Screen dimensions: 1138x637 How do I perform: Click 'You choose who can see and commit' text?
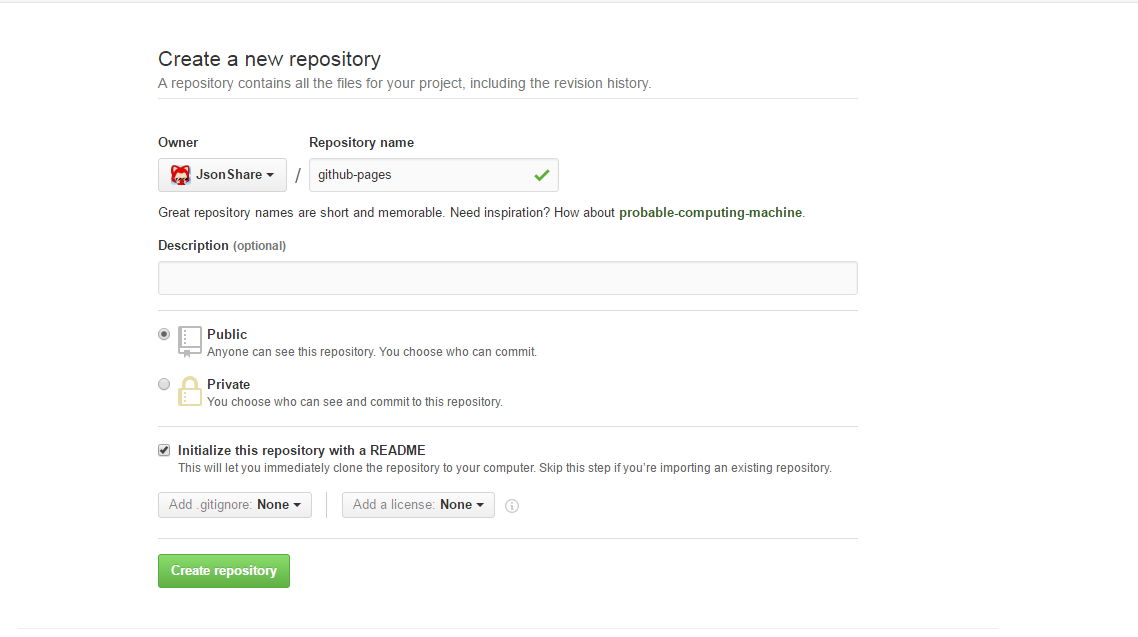pos(355,402)
